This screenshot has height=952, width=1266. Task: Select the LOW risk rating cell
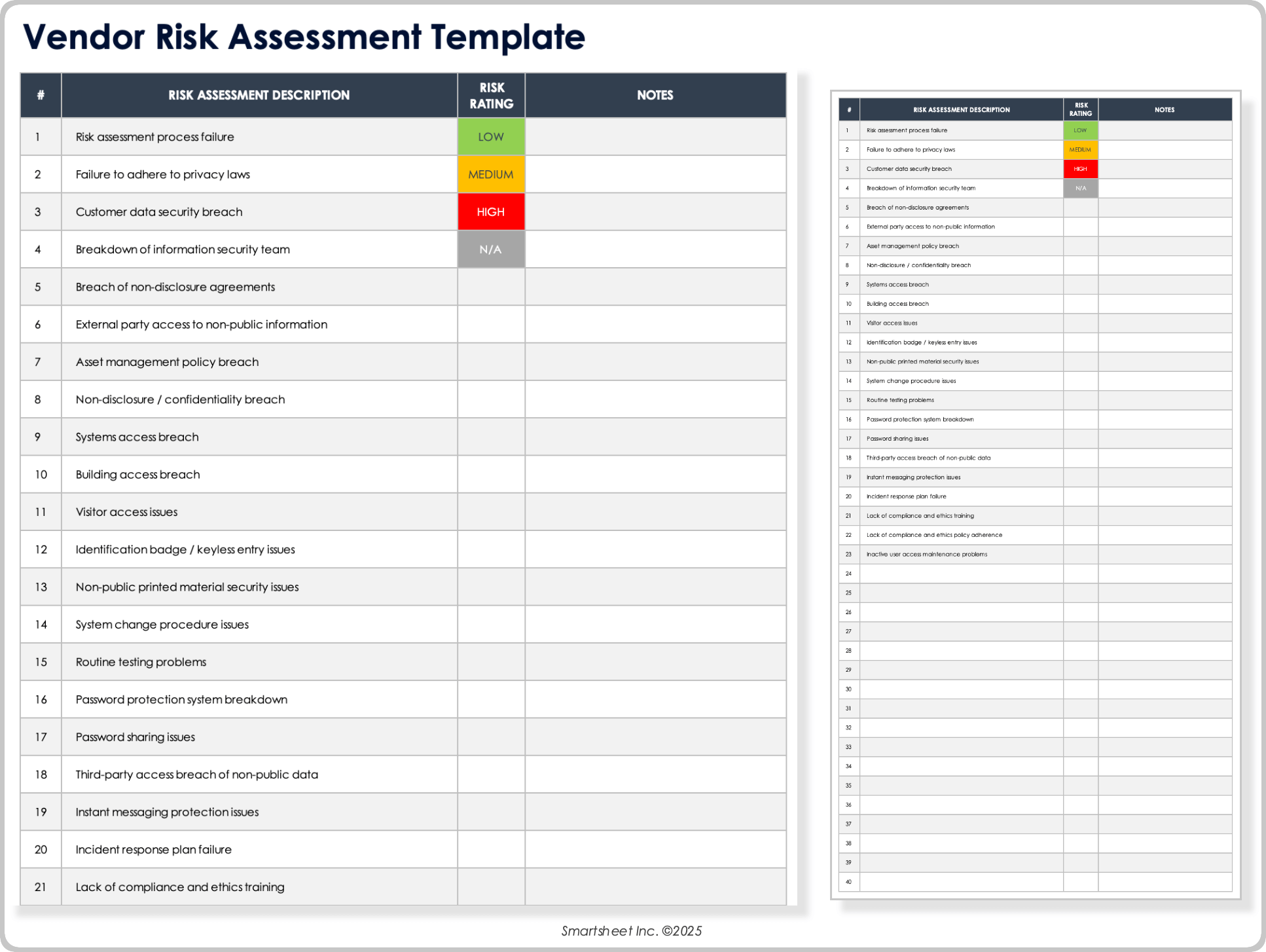click(490, 137)
